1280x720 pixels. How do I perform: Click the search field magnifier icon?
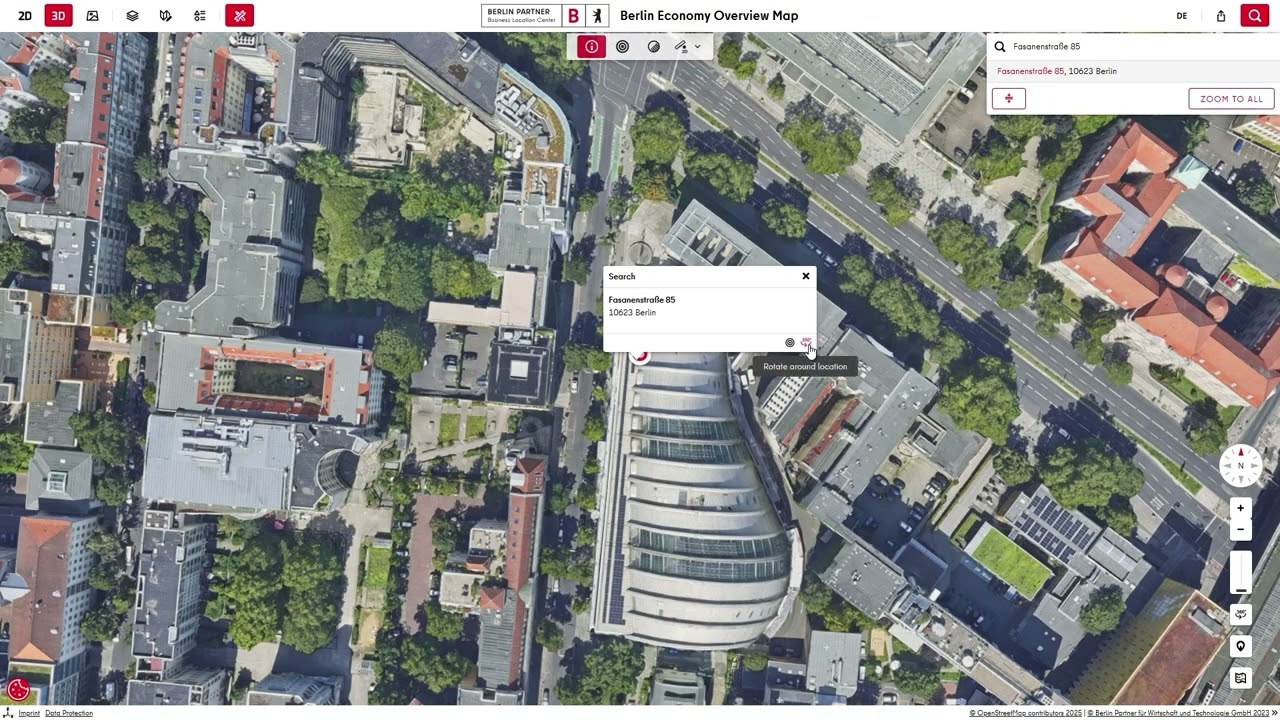1000,46
